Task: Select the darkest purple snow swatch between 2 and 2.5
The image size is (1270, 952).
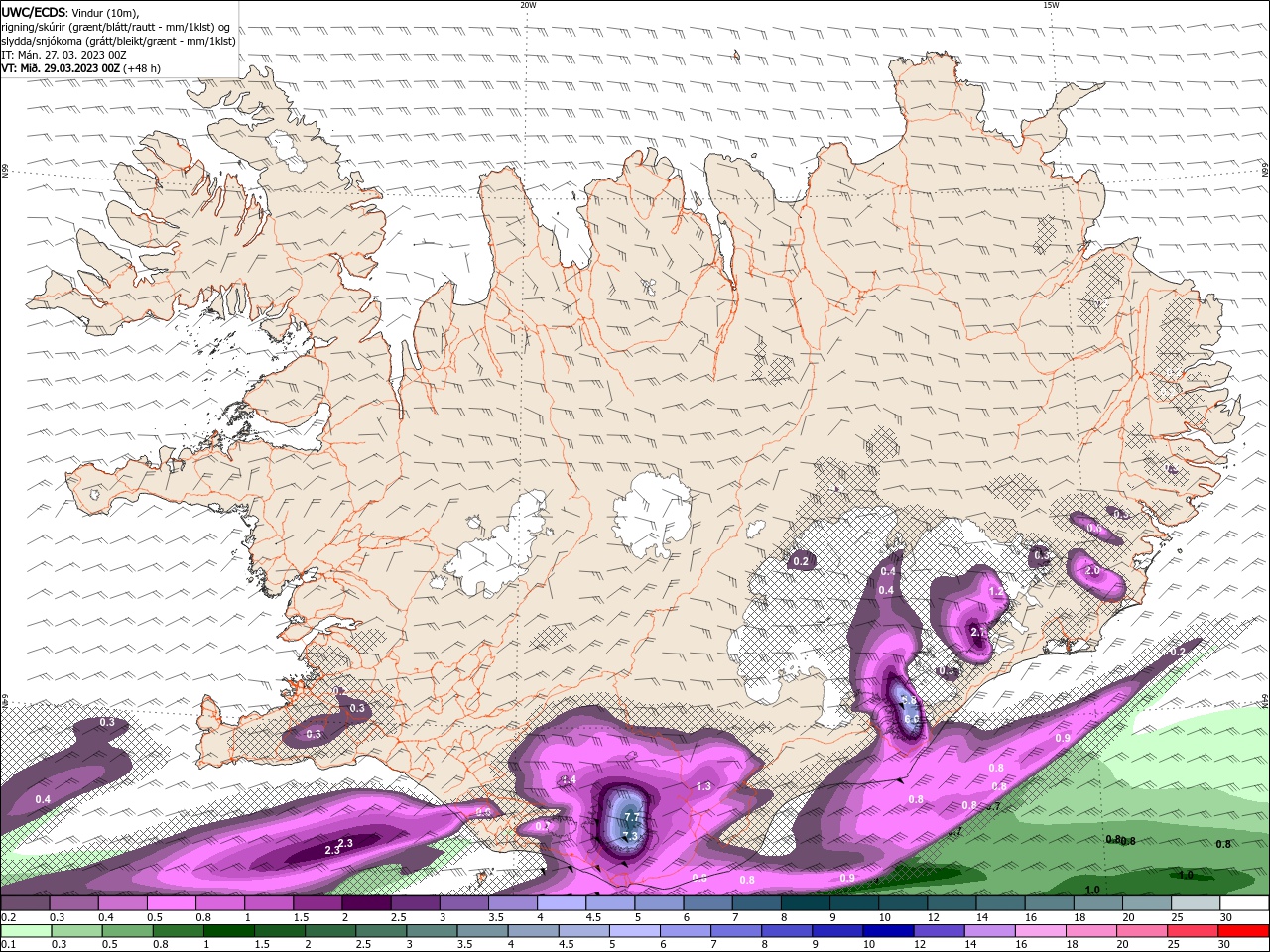Action: pyautogui.click(x=366, y=903)
